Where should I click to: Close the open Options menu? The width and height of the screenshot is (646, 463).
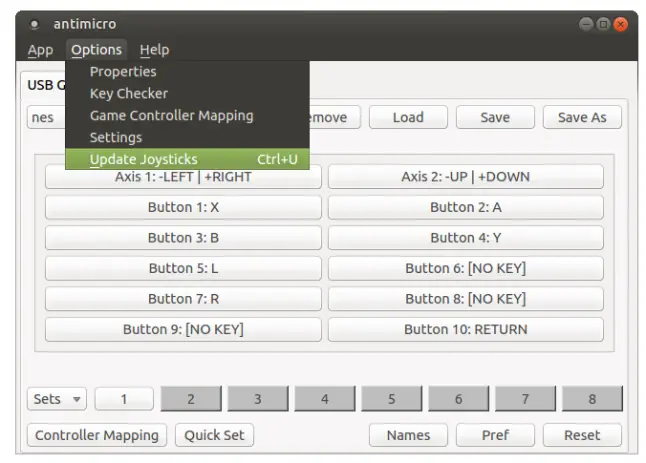[x=96, y=50]
